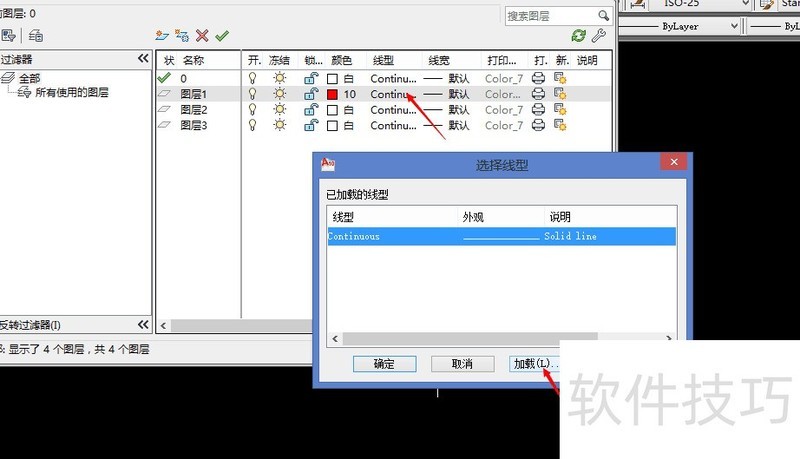800x459 pixels.
Task: Select the 图层2 layer name
Action: point(193,110)
